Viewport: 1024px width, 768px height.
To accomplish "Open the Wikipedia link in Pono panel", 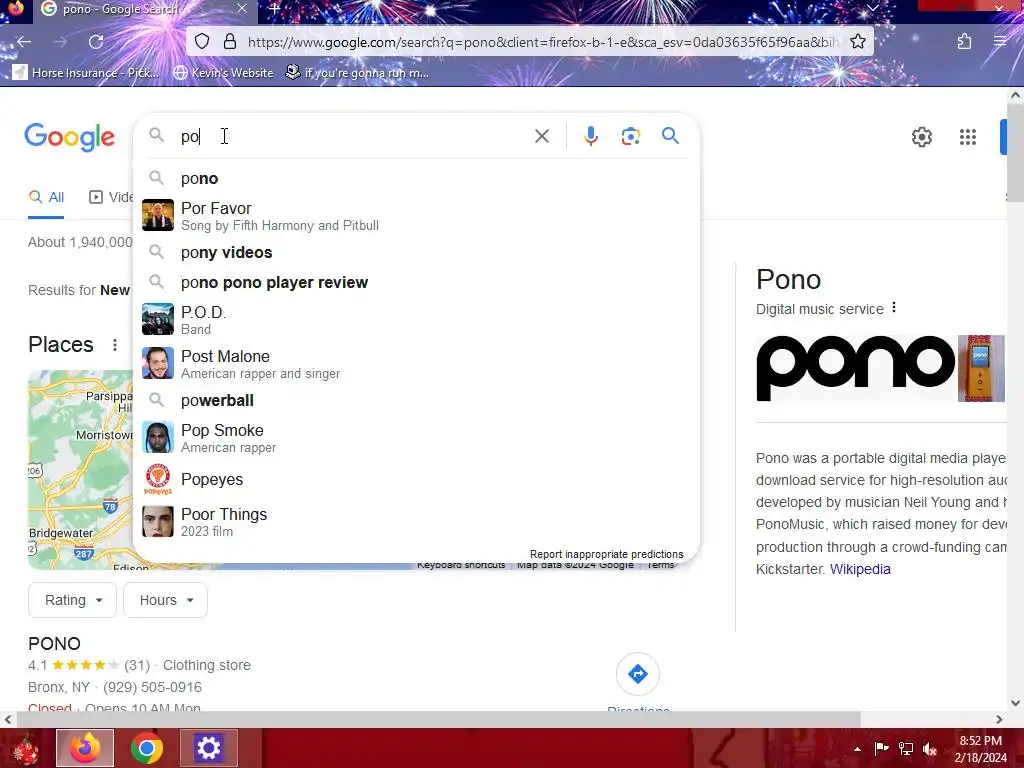I will click(859, 569).
